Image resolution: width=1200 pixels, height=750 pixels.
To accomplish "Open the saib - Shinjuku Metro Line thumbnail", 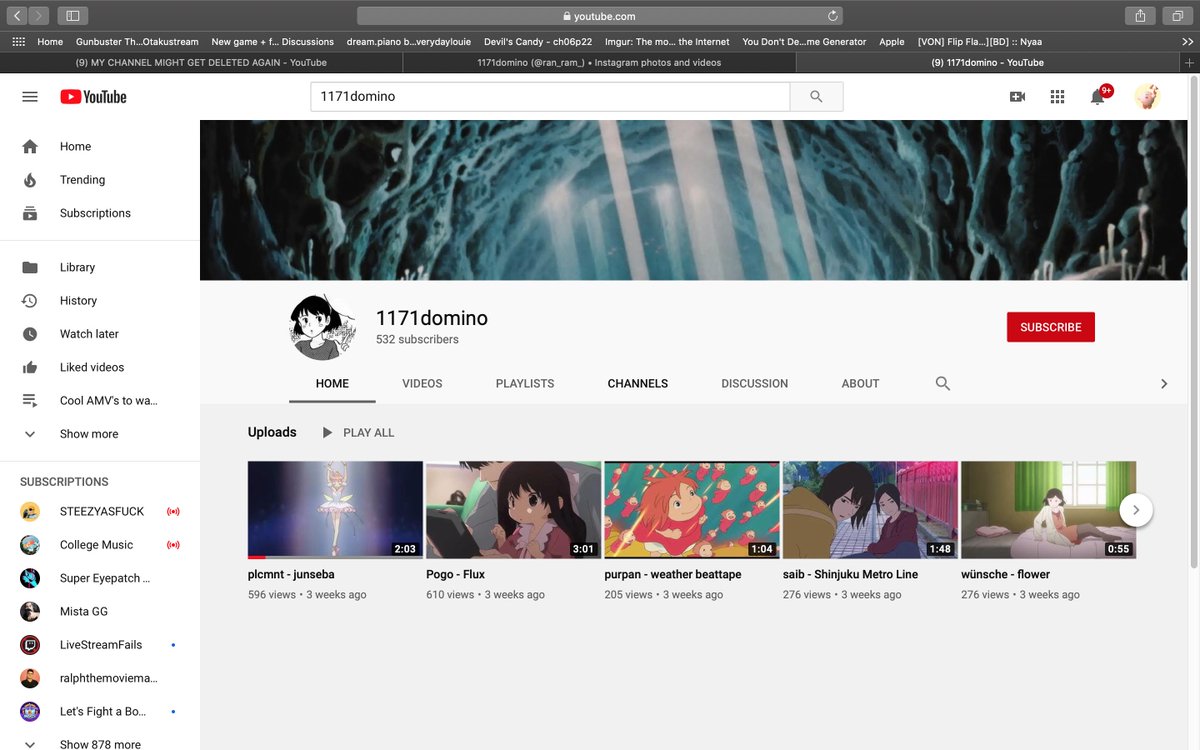I will (x=870, y=509).
